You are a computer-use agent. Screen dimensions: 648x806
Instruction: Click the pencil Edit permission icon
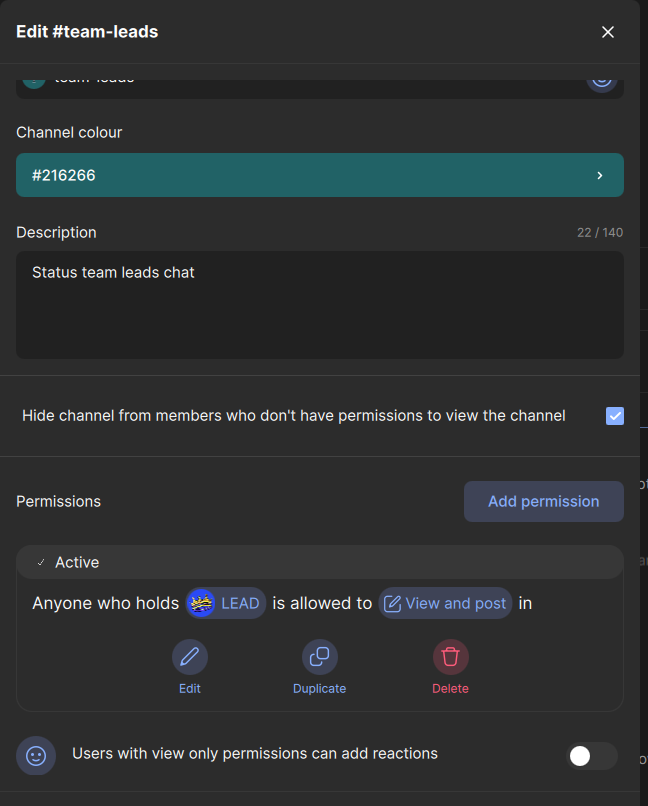190,657
